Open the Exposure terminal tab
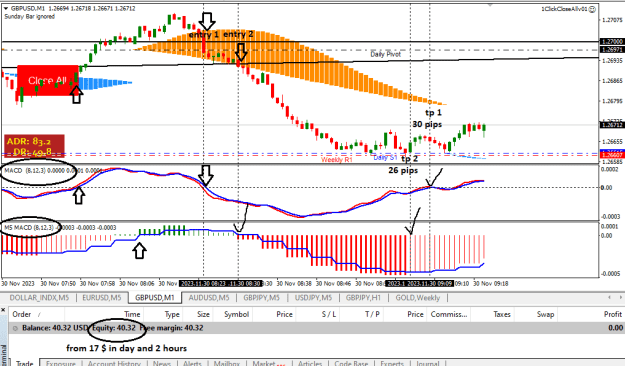 click(61, 363)
